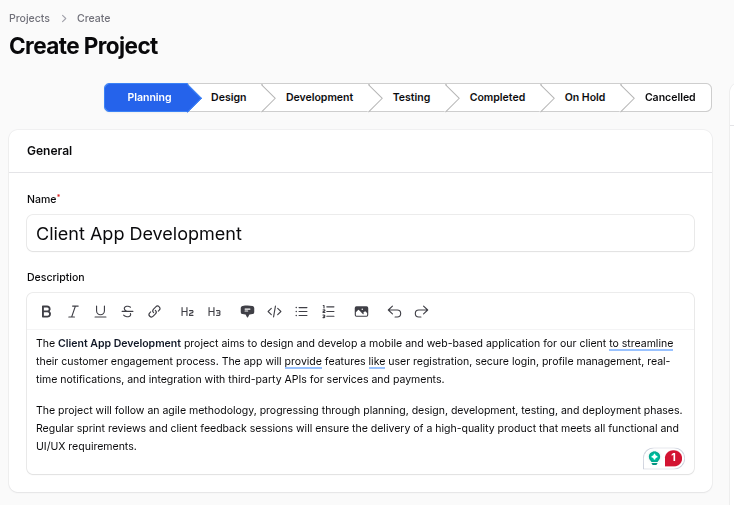Click the underlined word "provide"
This screenshot has height=505, width=734.
tap(303, 361)
